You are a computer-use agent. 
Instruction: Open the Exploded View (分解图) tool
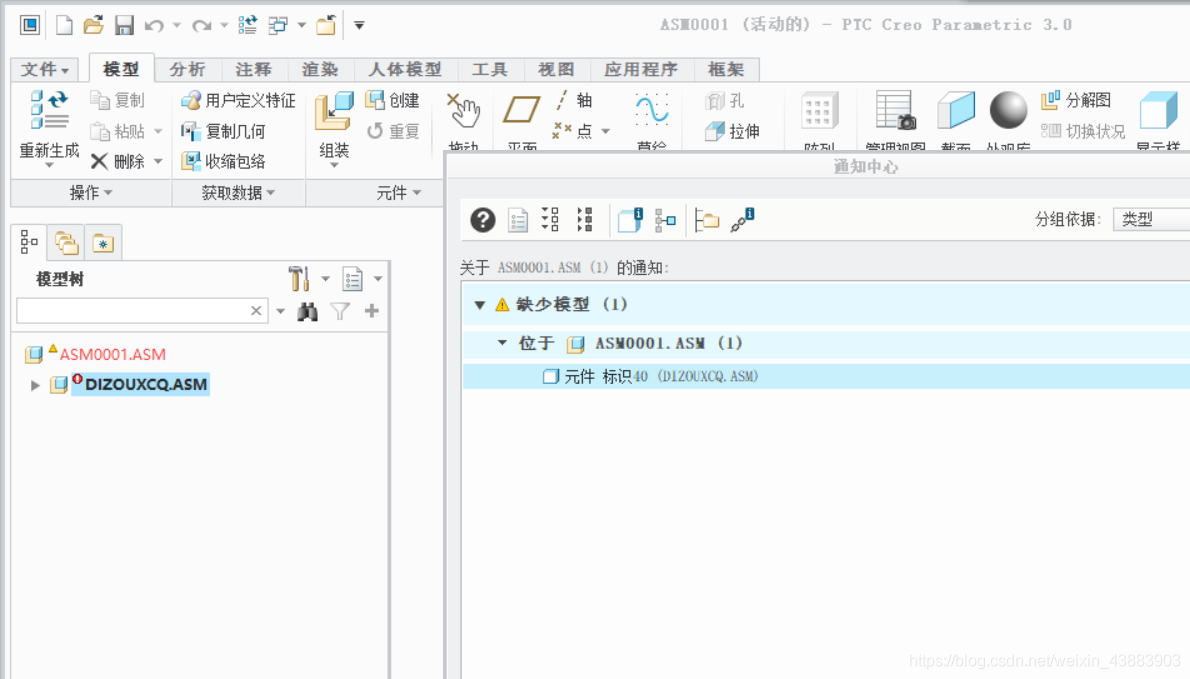tap(1076, 100)
